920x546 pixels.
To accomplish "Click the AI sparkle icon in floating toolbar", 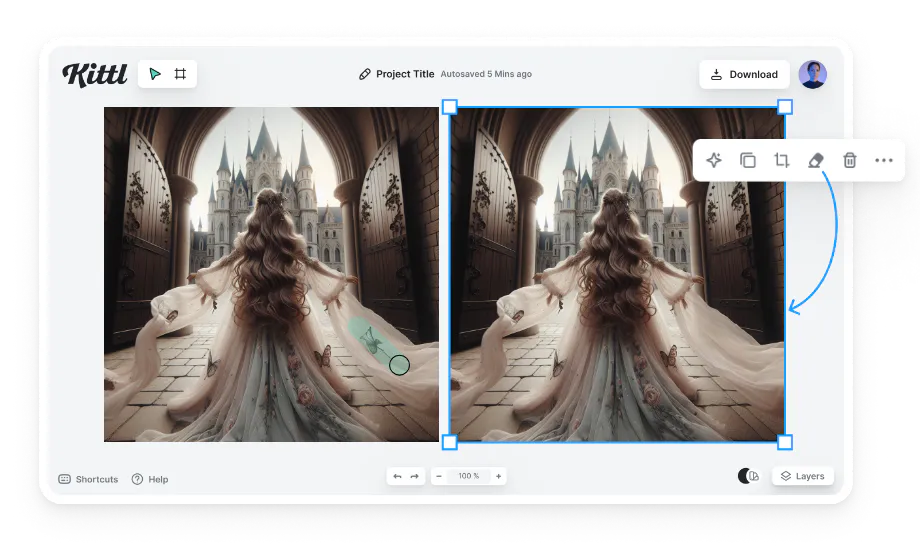I will click(714, 160).
